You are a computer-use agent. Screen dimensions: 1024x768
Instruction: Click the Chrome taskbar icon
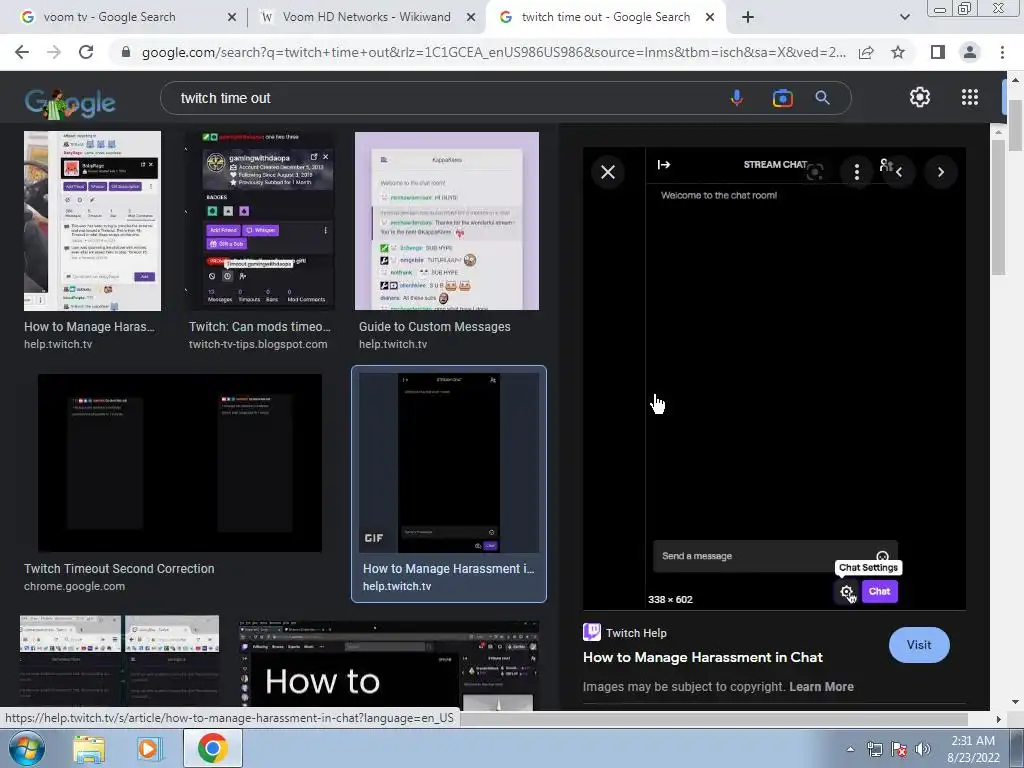[212, 748]
